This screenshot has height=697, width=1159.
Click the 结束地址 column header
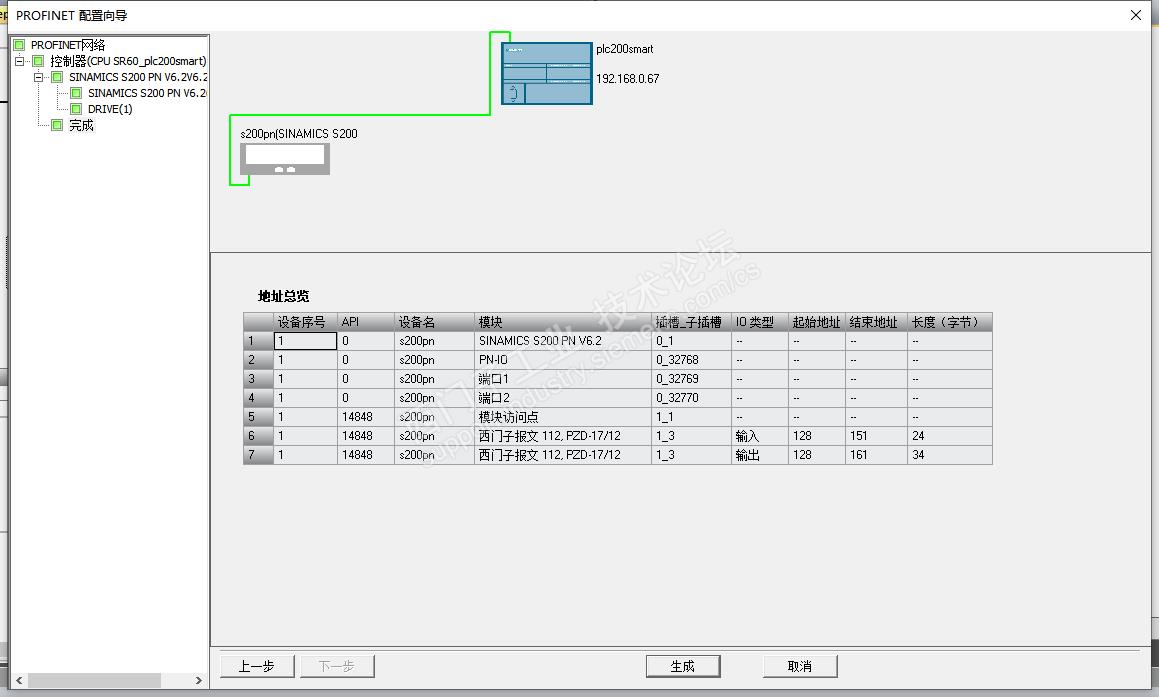877,322
